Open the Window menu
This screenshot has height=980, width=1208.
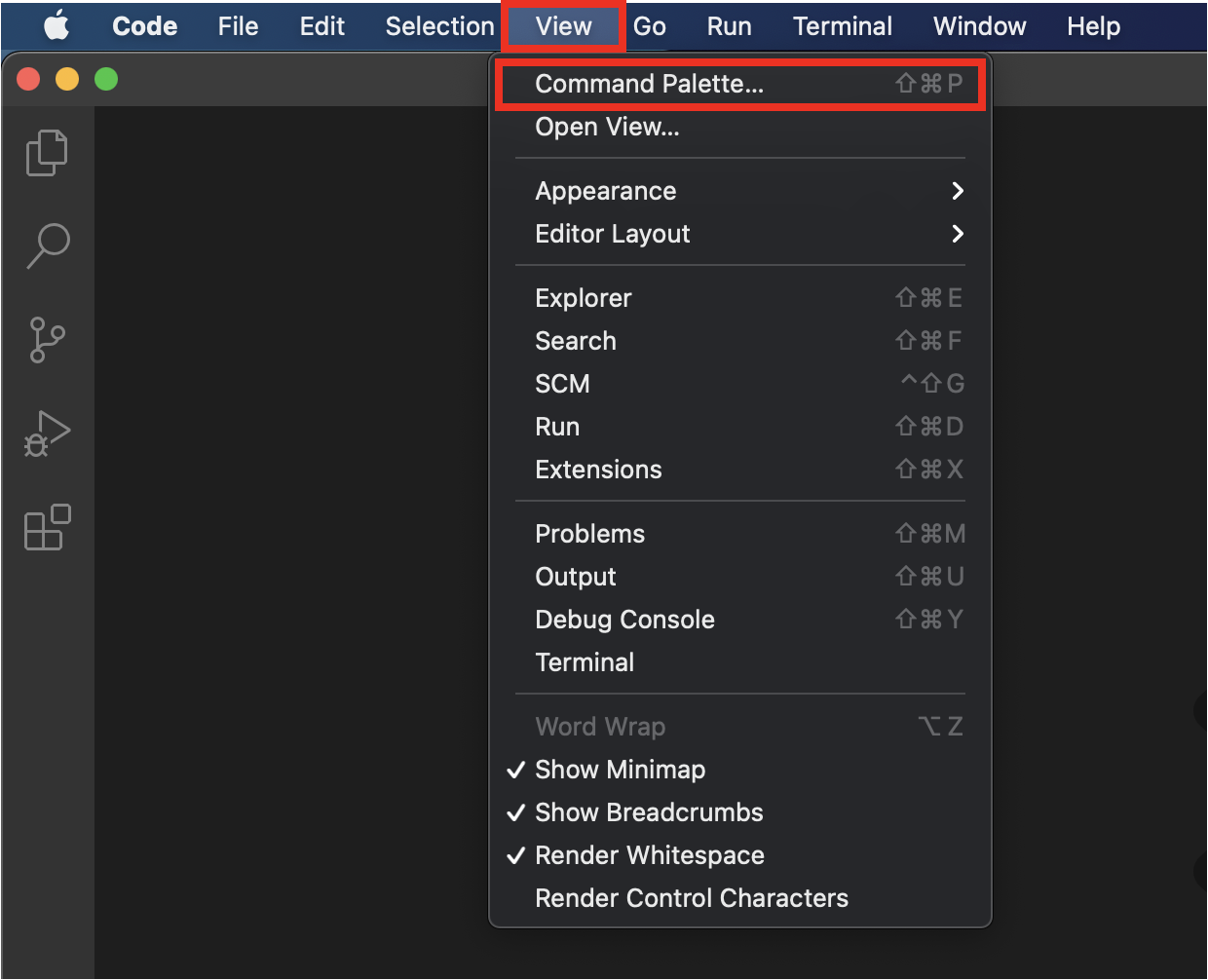[x=980, y=26]
